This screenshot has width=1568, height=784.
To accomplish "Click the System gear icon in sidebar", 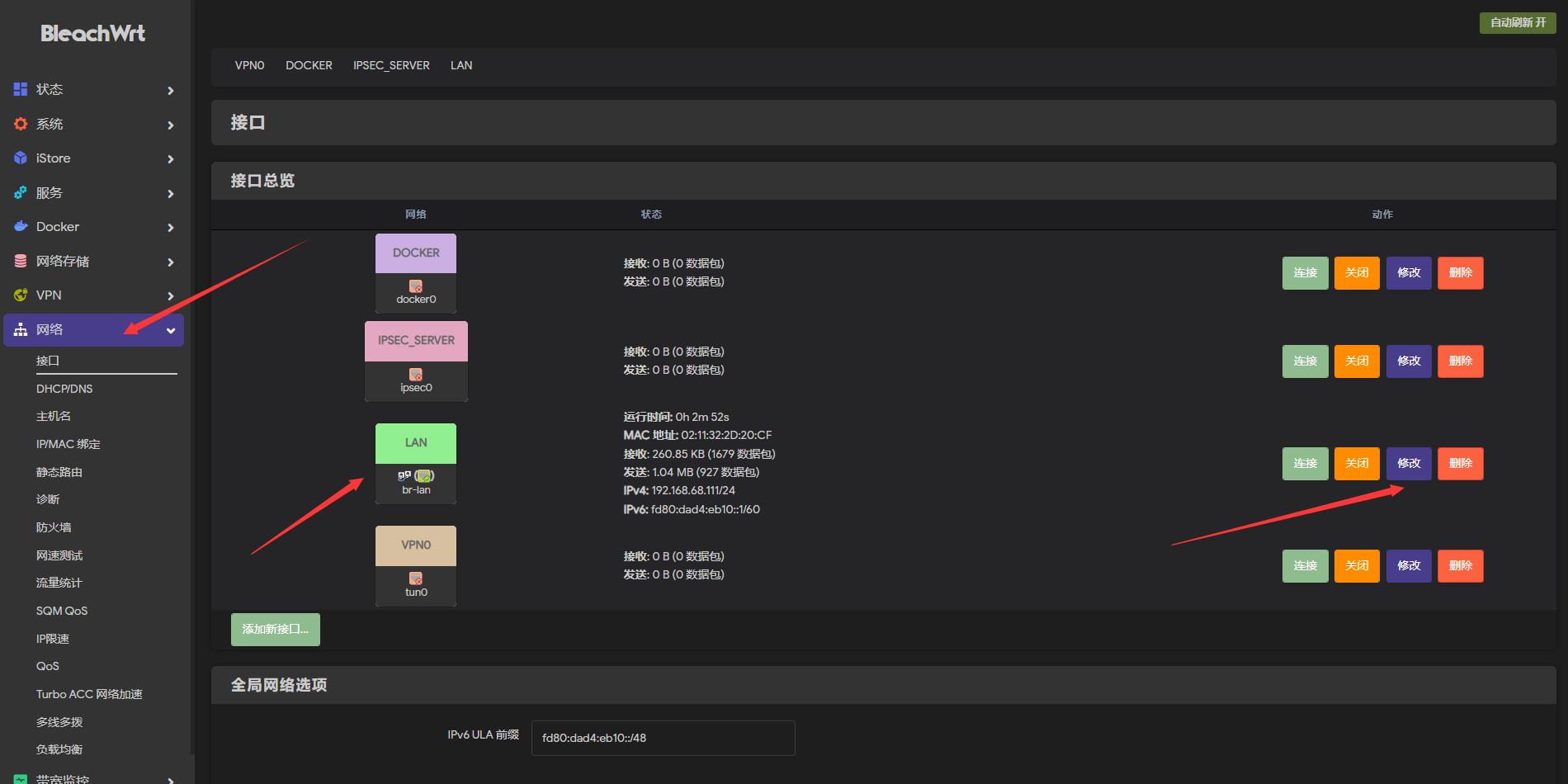I will click(x=21, y=124).
